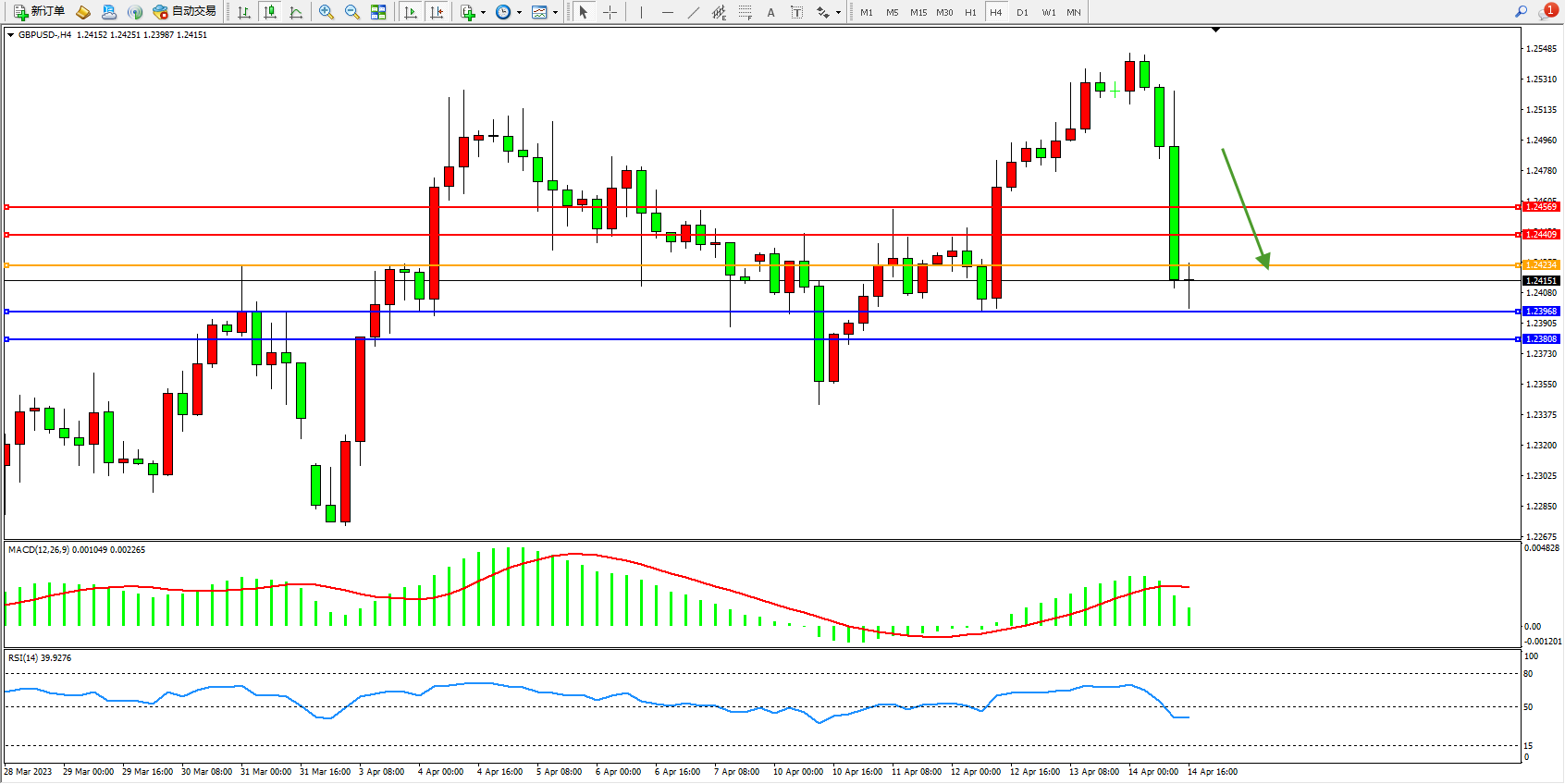The height and width of the screenshot is (784, 1565).
Task: Switch chart to candlestick mode
Action: pos(270,12)
